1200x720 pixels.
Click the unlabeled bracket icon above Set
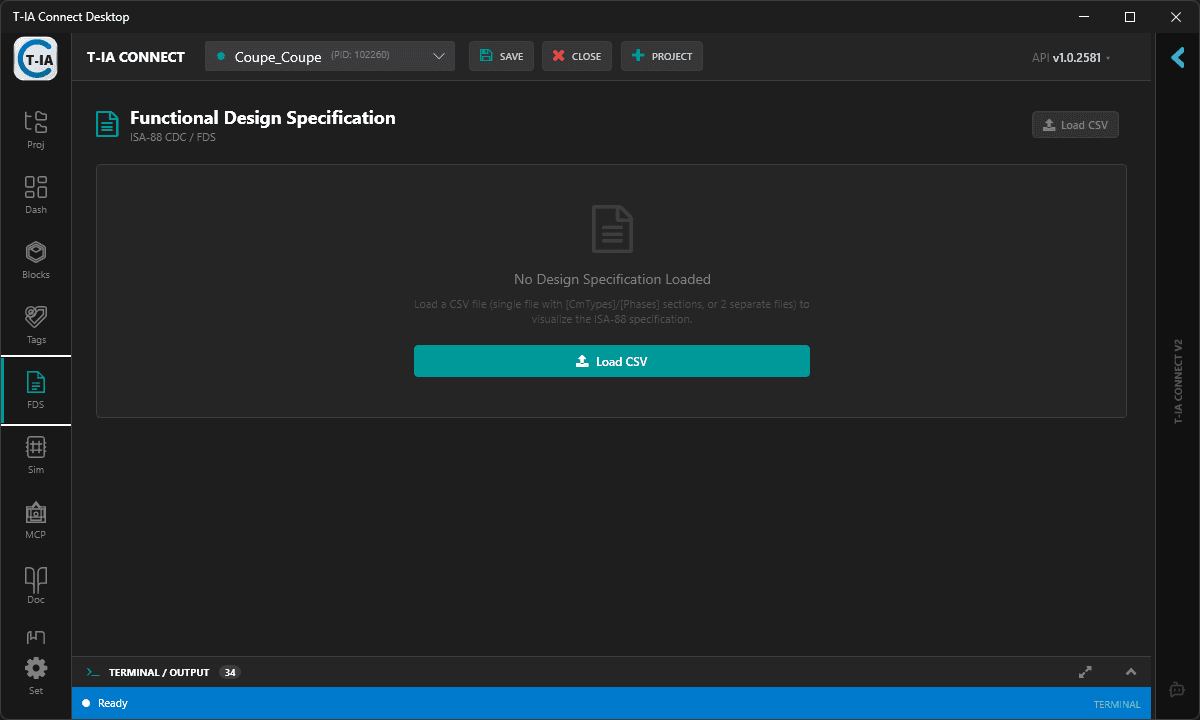[x=35, y=636]
